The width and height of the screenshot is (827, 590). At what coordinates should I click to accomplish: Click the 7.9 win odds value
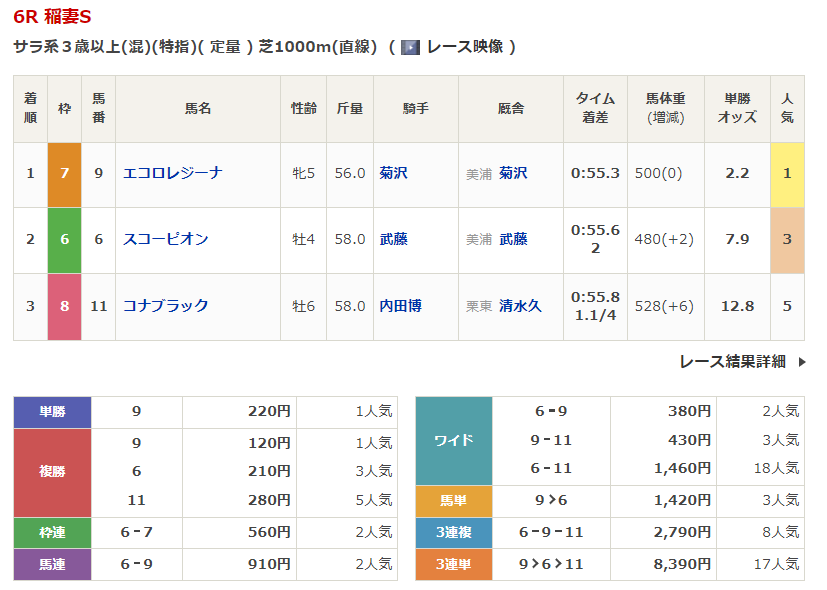point(737,239)
